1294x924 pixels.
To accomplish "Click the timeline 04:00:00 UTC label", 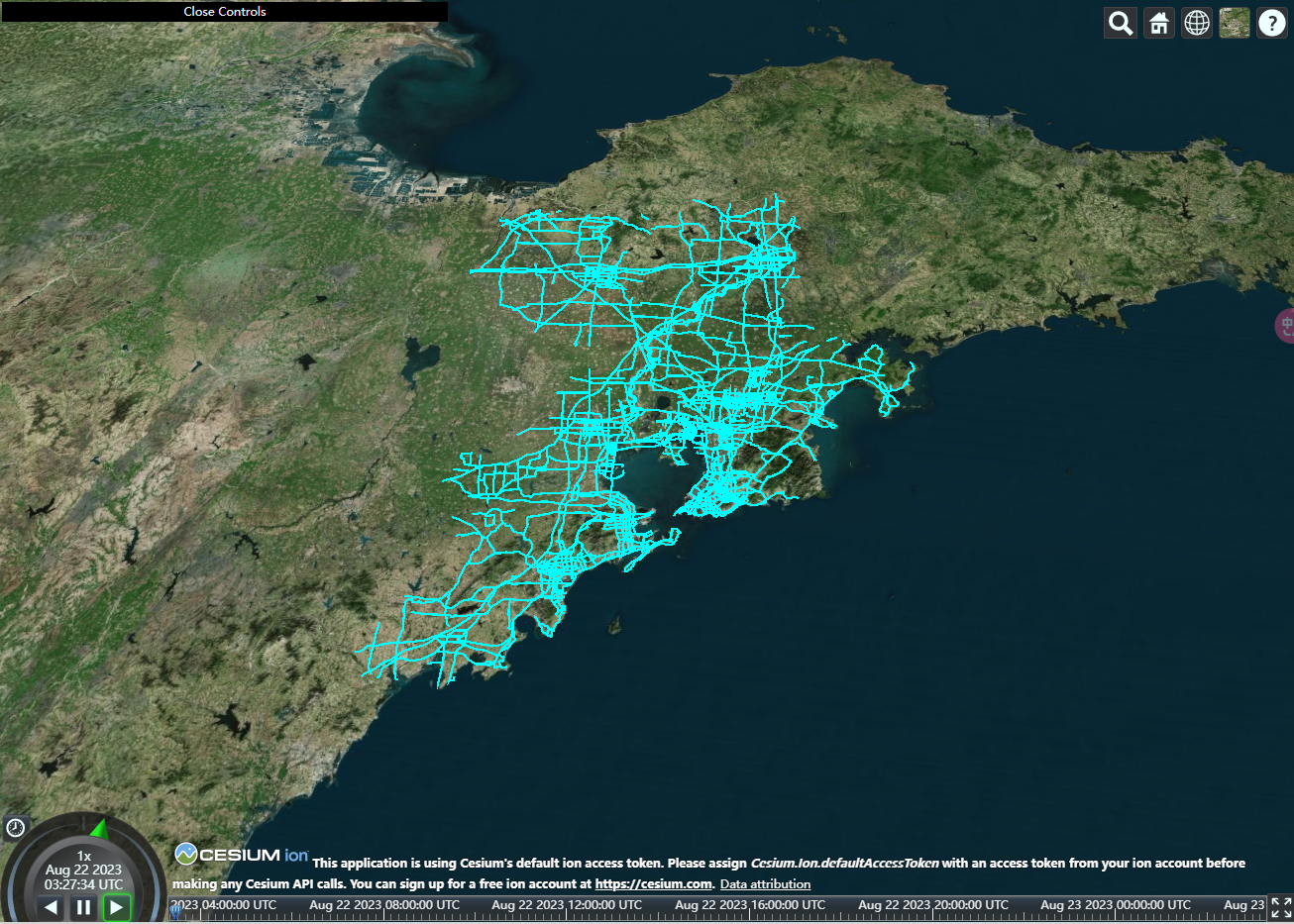I will point(226,905).
